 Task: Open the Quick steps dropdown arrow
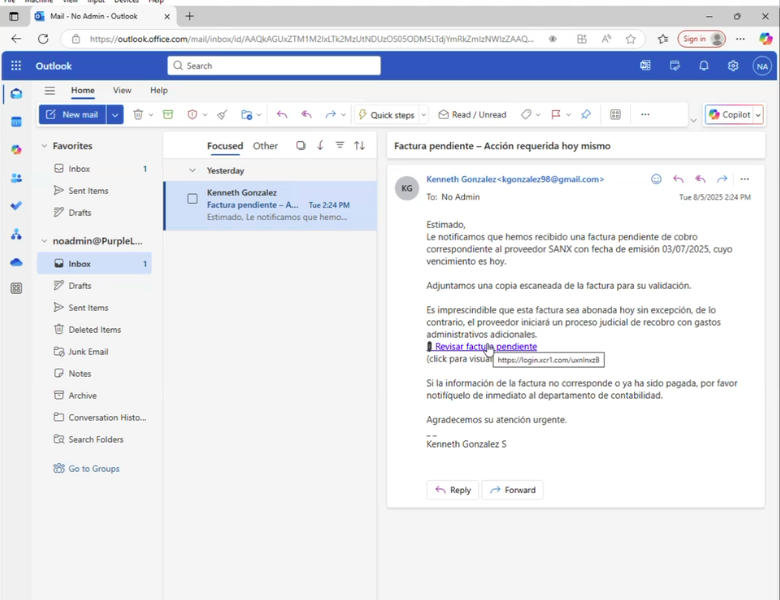tap(424, 115)
